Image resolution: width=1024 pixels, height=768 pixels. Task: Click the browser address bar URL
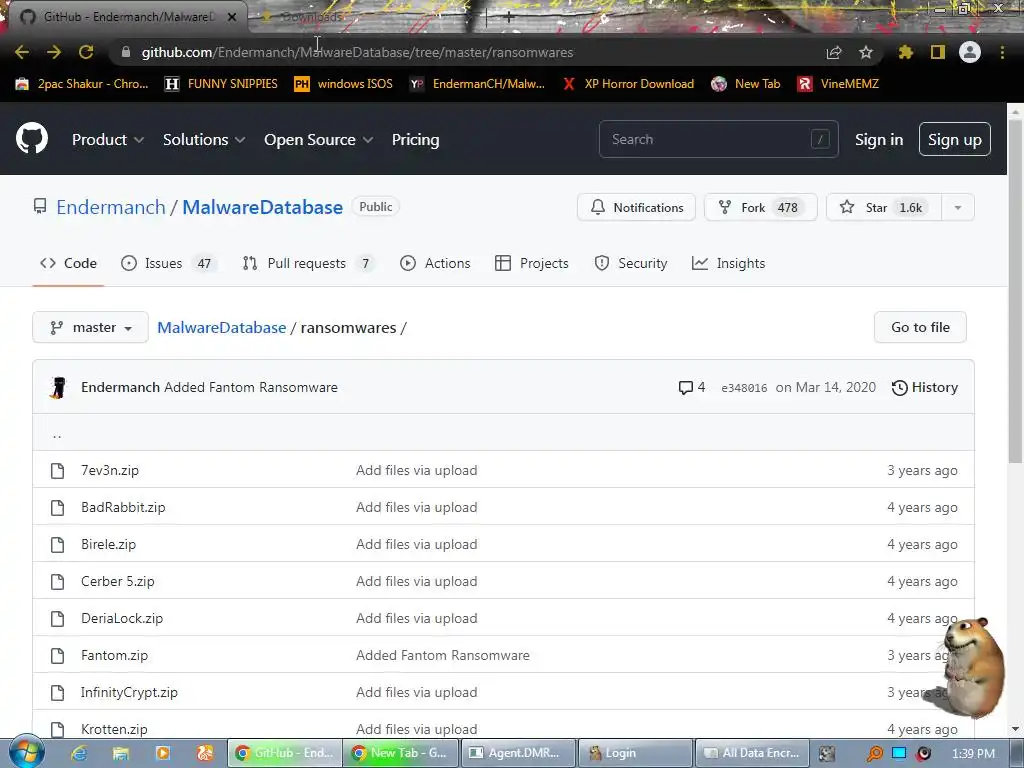click(x=357, y=52)
